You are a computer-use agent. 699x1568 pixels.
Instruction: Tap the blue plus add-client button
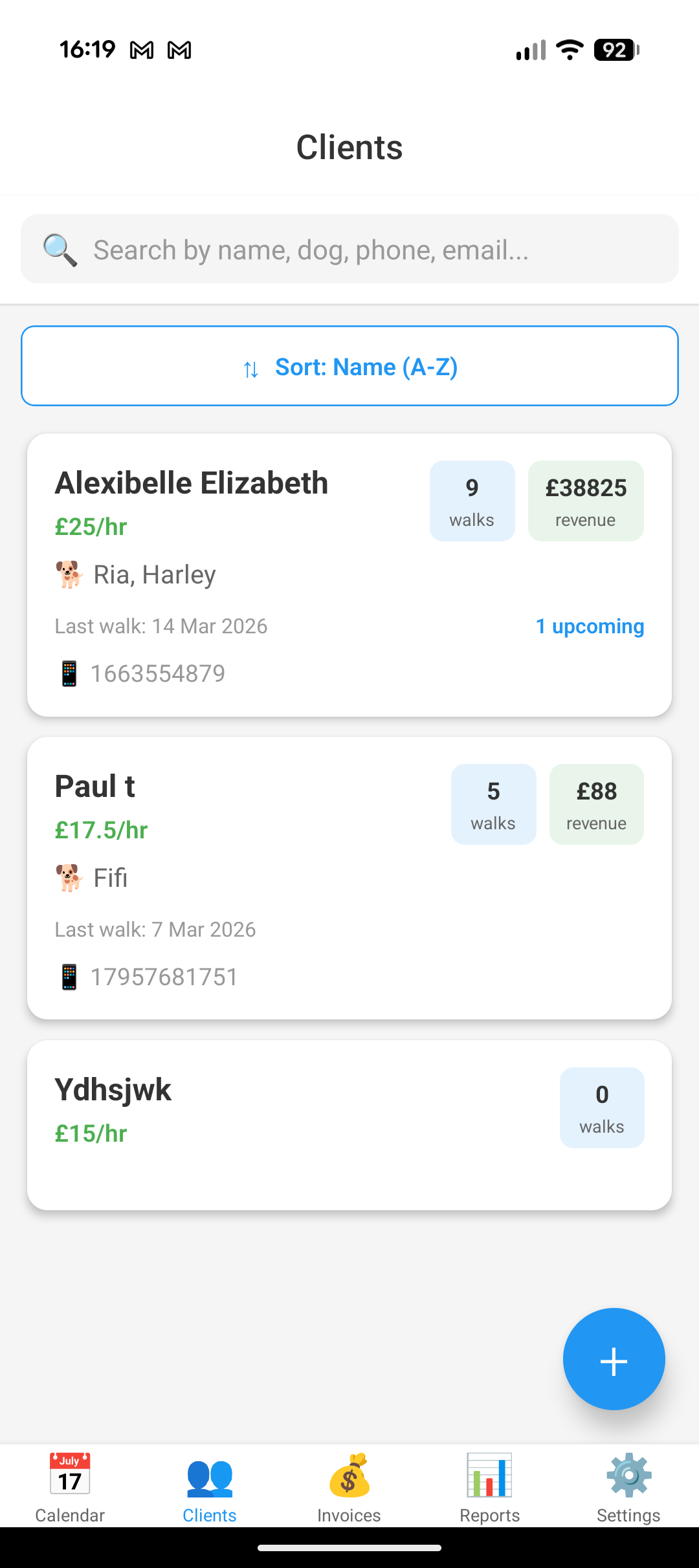(x=614, y=1358)
